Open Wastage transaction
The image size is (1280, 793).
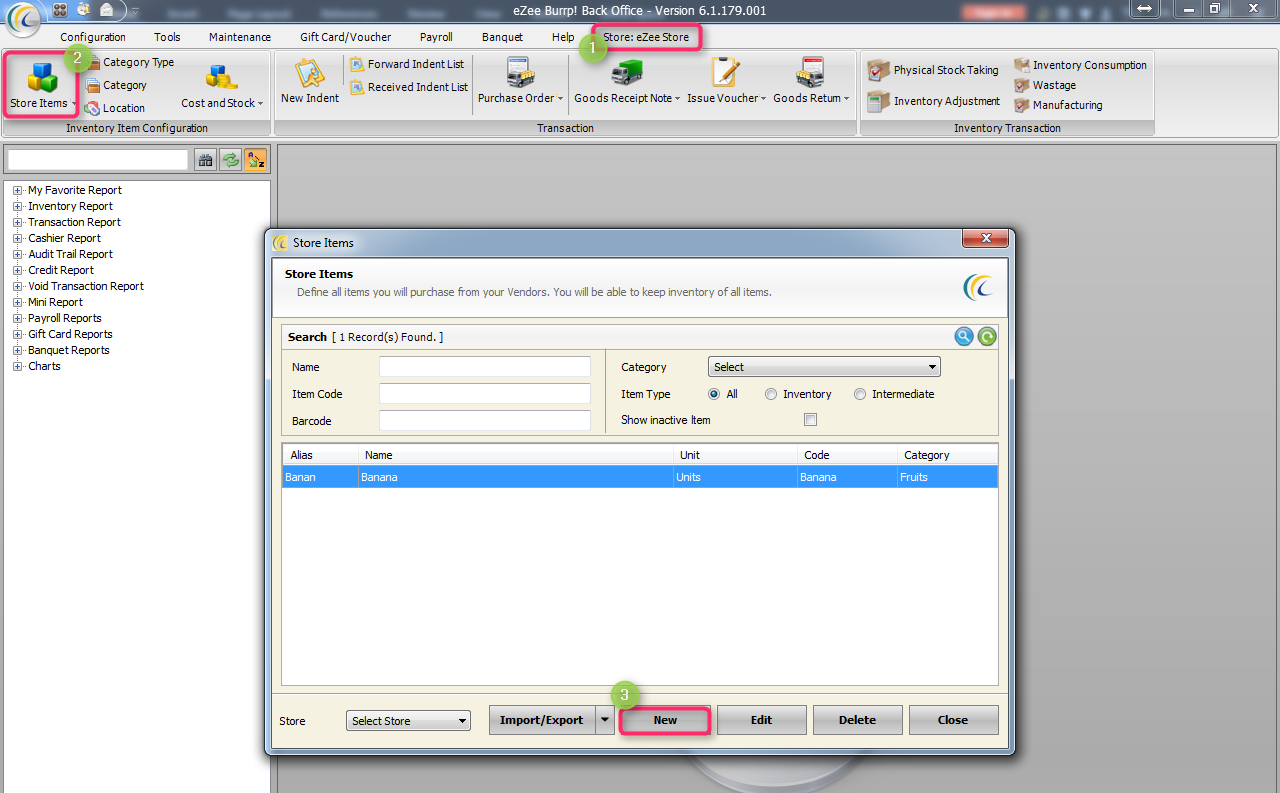(1045, 85)
